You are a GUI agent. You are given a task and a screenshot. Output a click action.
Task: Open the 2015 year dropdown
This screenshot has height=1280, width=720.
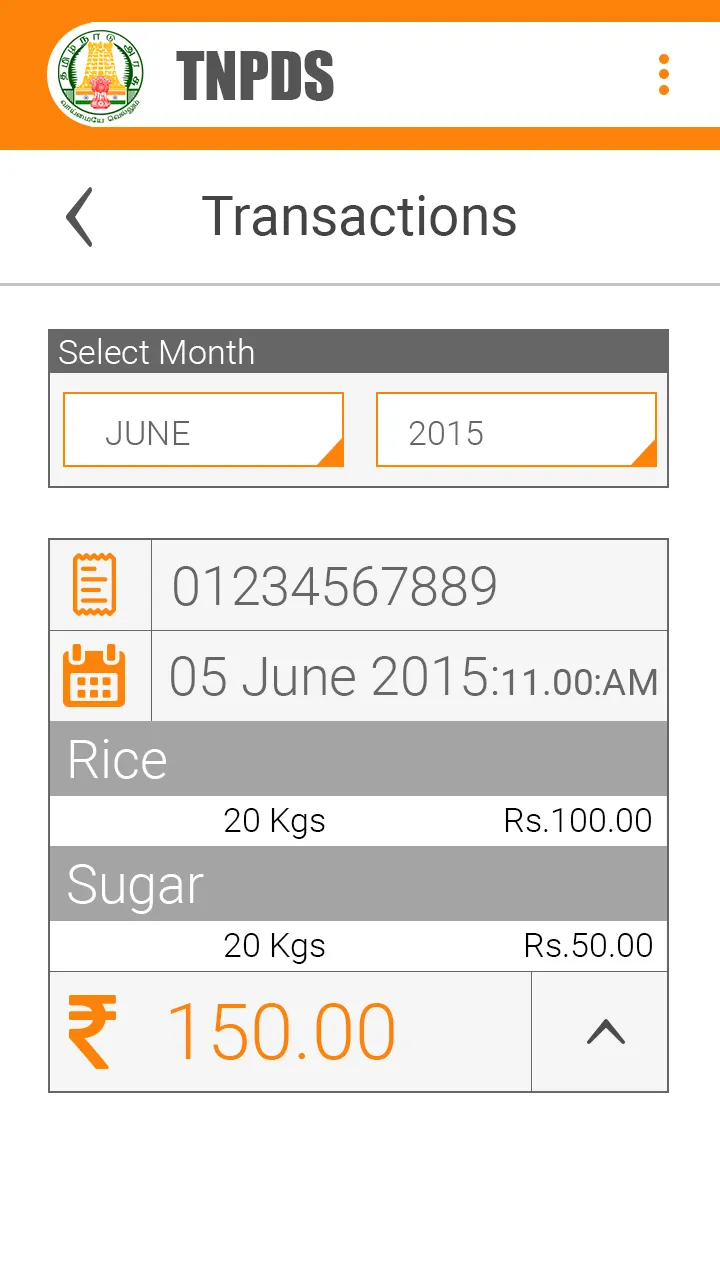pyautogui.click(x=516, y=430)
